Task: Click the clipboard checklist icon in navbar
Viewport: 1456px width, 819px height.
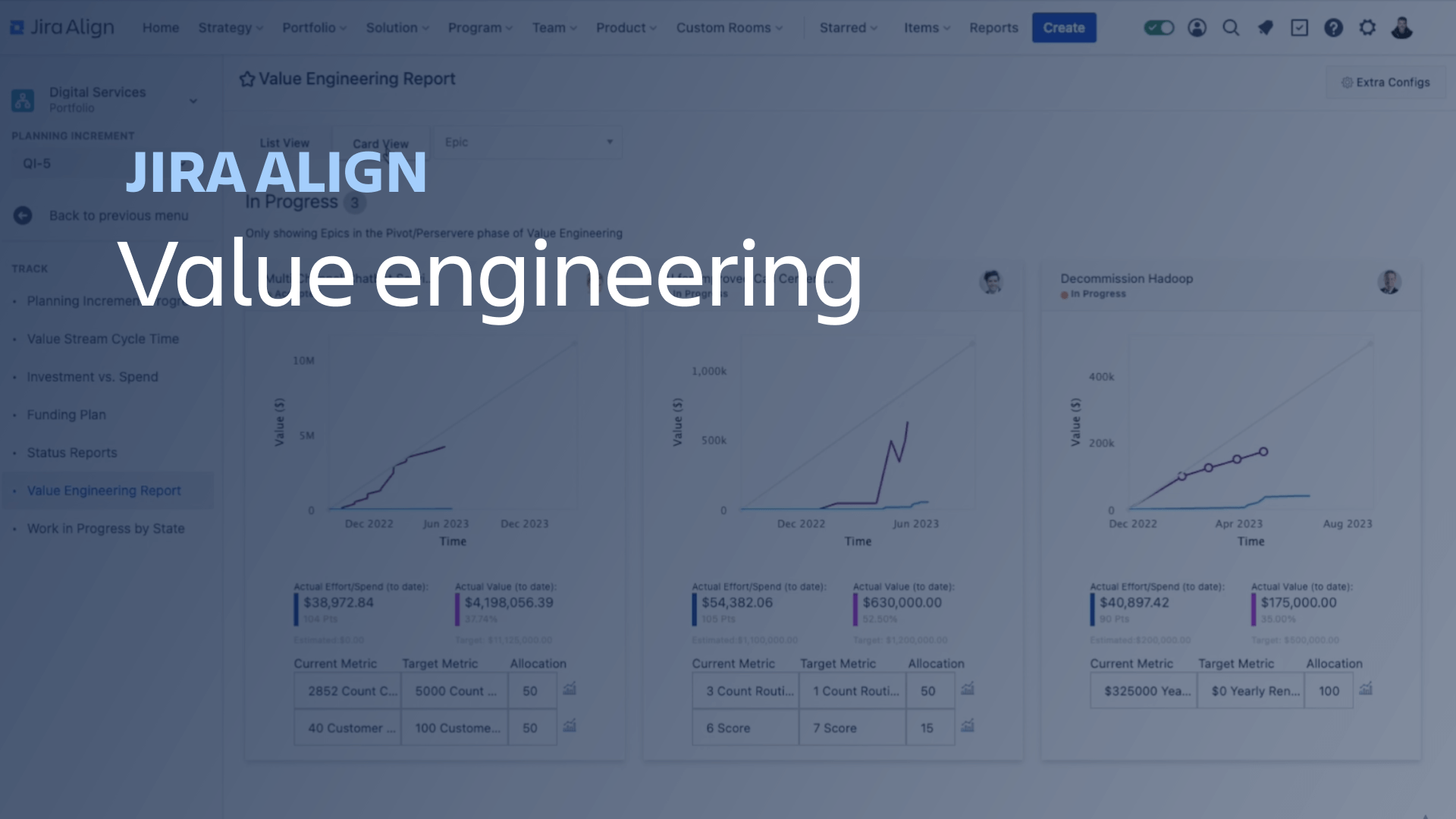Action: tap(1300, 27)
